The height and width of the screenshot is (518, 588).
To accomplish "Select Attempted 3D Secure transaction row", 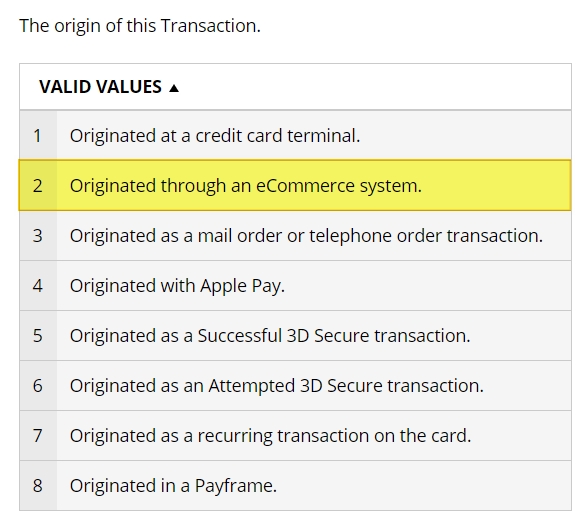I will coord(296,385).
